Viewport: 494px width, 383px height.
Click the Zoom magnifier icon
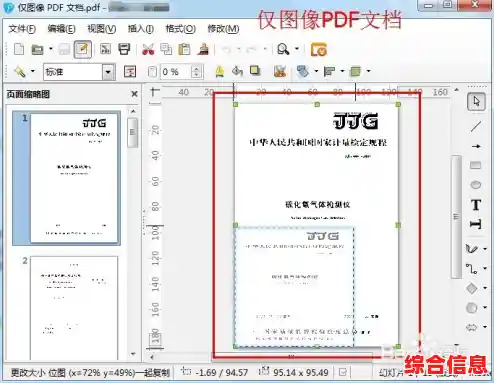pyautogui.click(x=283, y=49)
